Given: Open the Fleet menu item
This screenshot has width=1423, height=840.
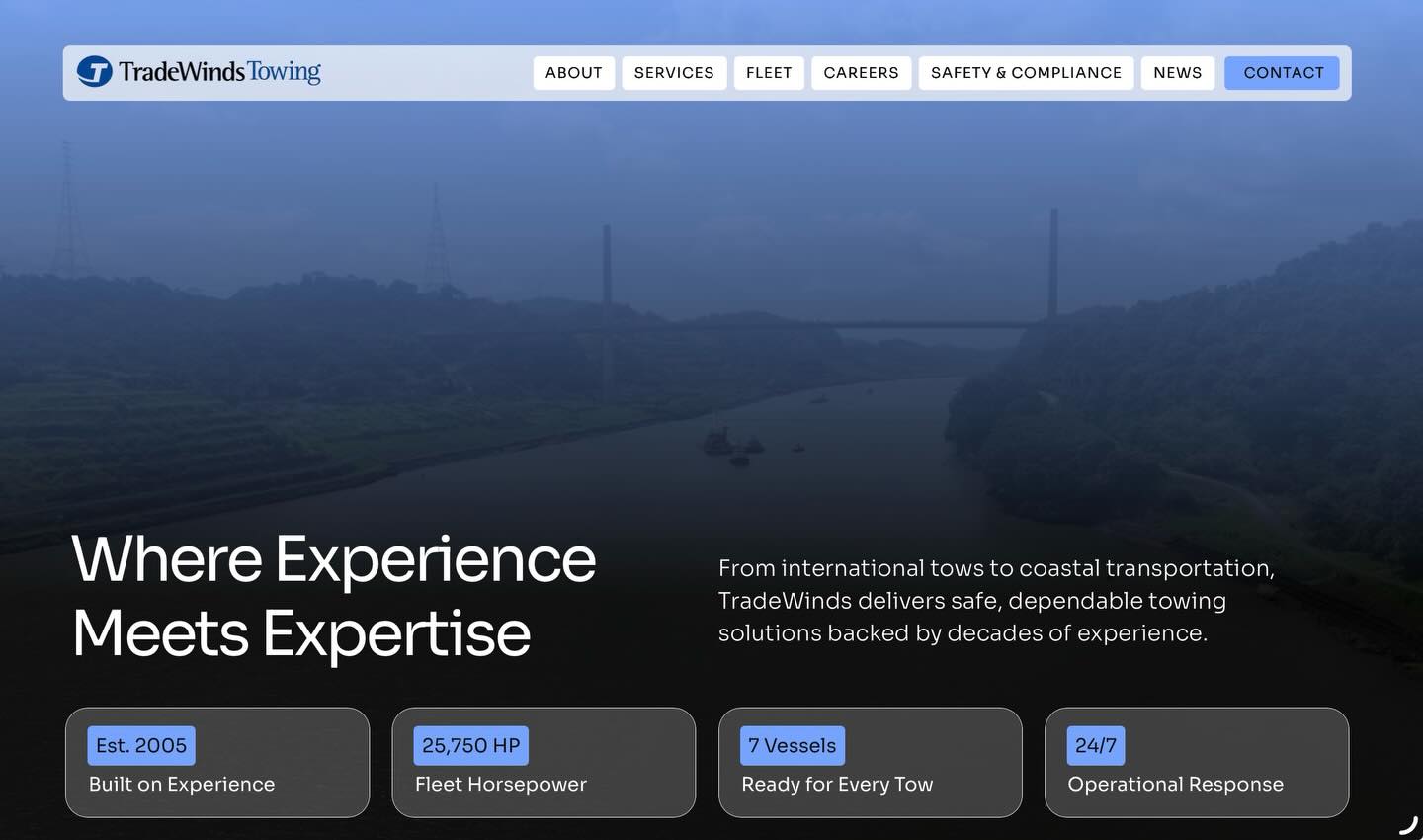Looking at the screenshot, I should (769, 73).
